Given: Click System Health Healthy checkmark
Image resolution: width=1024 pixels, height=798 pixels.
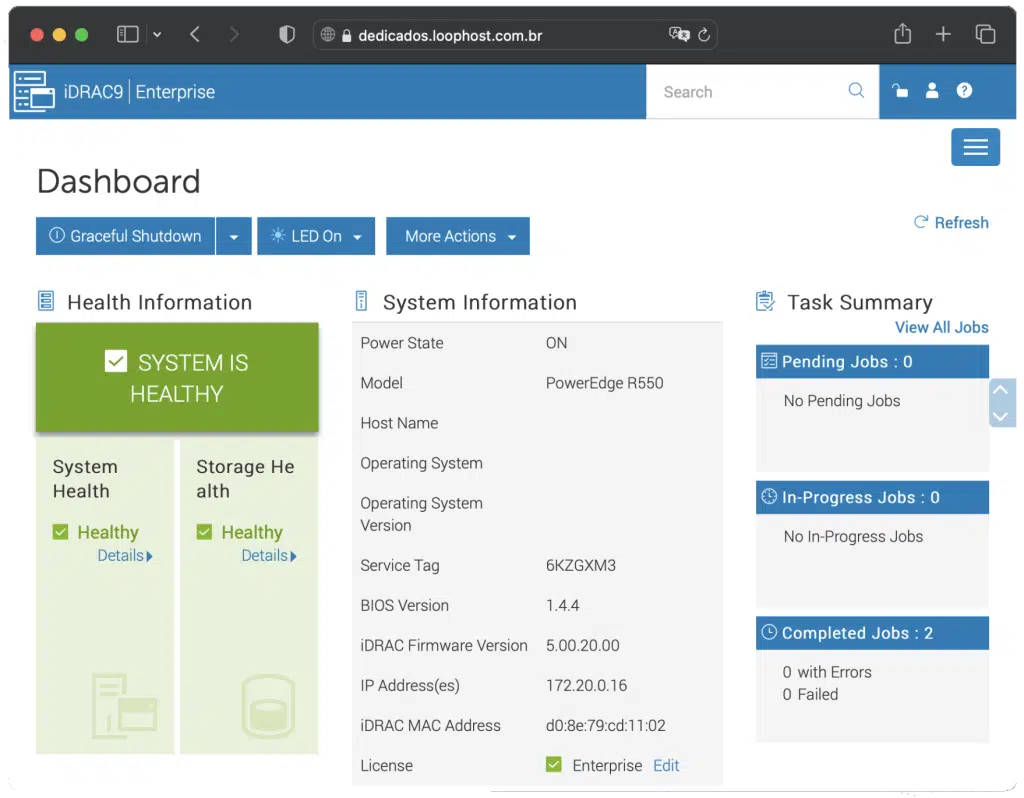Looking at the screenshot, I should click(x=60, y=532).
